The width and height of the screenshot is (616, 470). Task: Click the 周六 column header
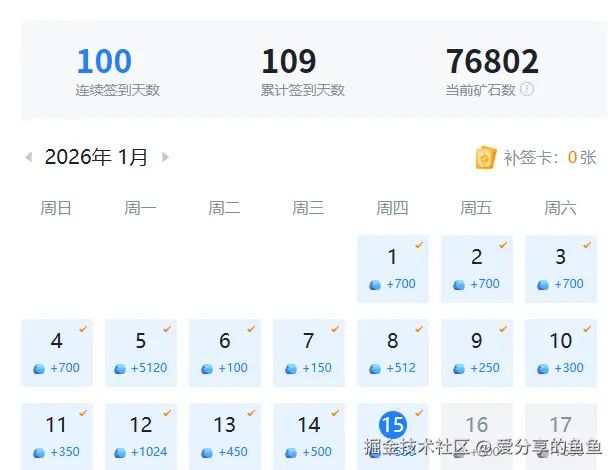(561, 208)
